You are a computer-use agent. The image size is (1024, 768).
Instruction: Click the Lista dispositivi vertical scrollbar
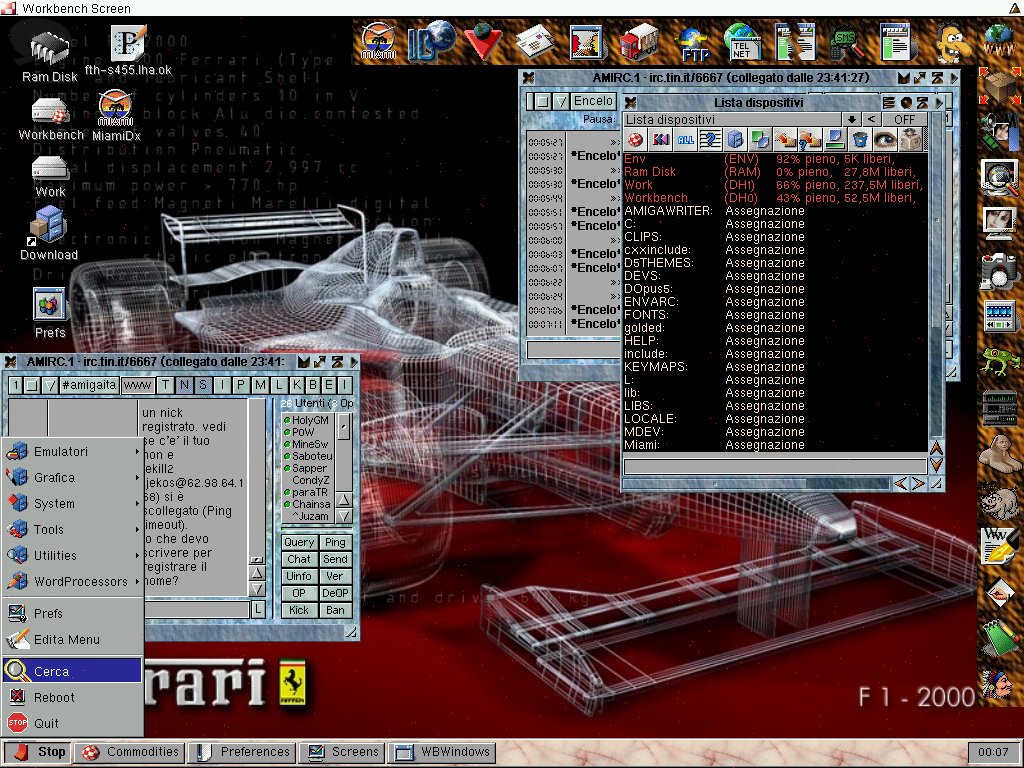936,274
